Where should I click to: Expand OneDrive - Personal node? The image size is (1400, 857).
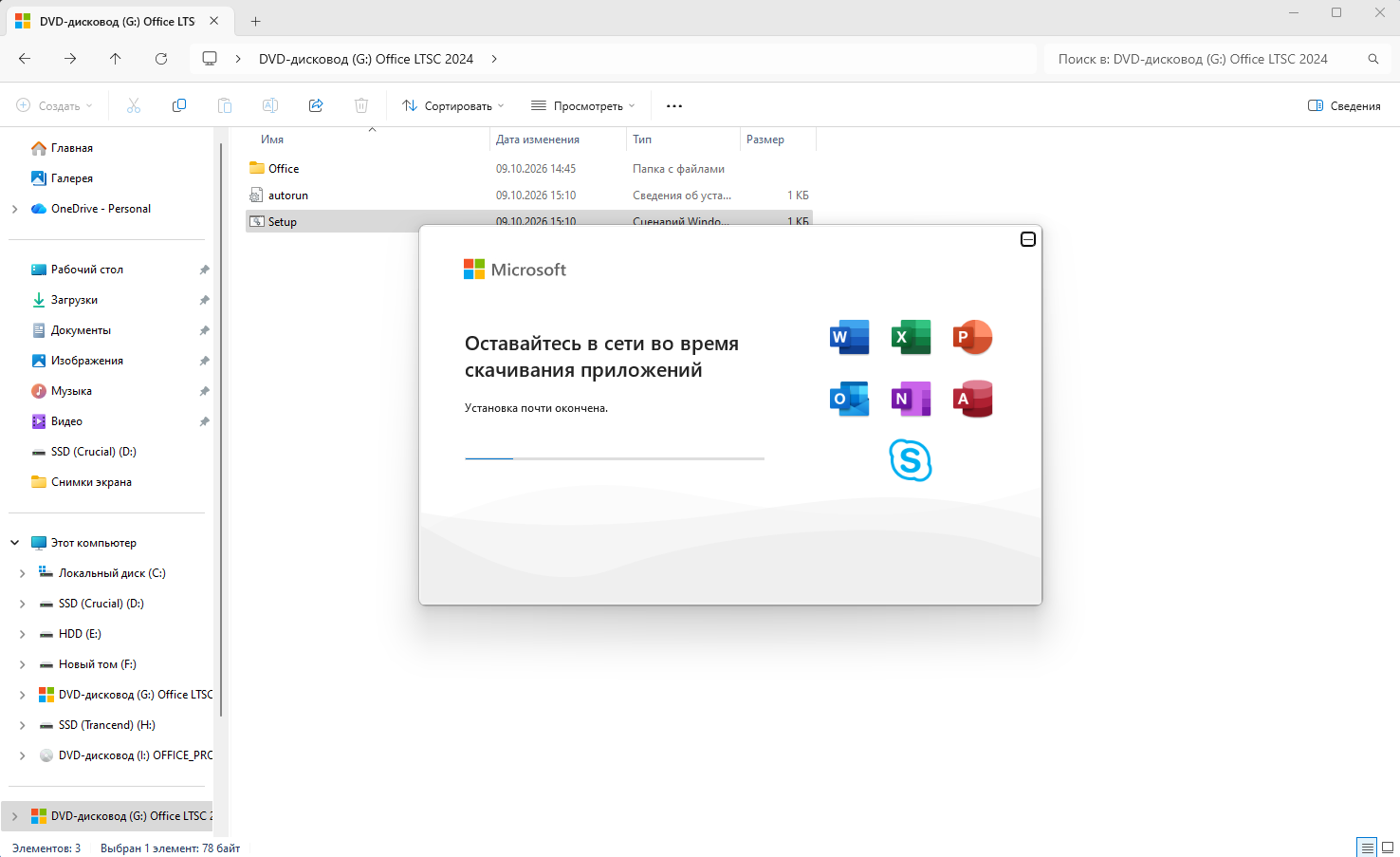(15, 209)
